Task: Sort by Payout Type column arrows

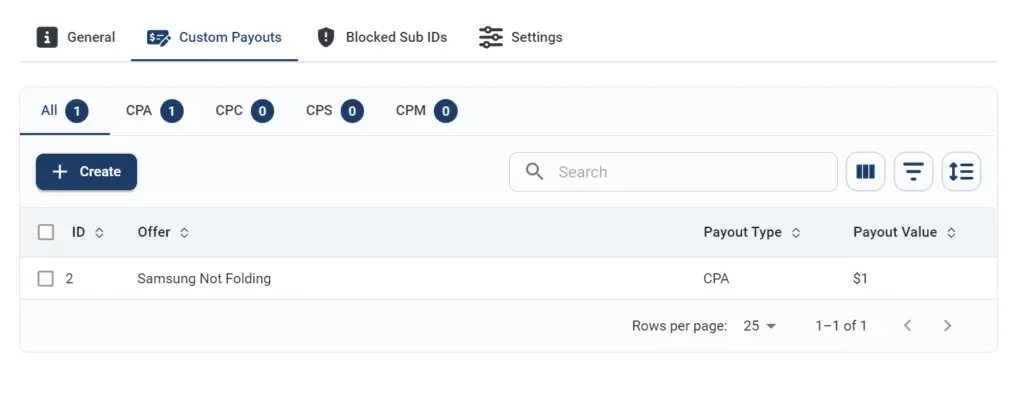Action: 795,232
